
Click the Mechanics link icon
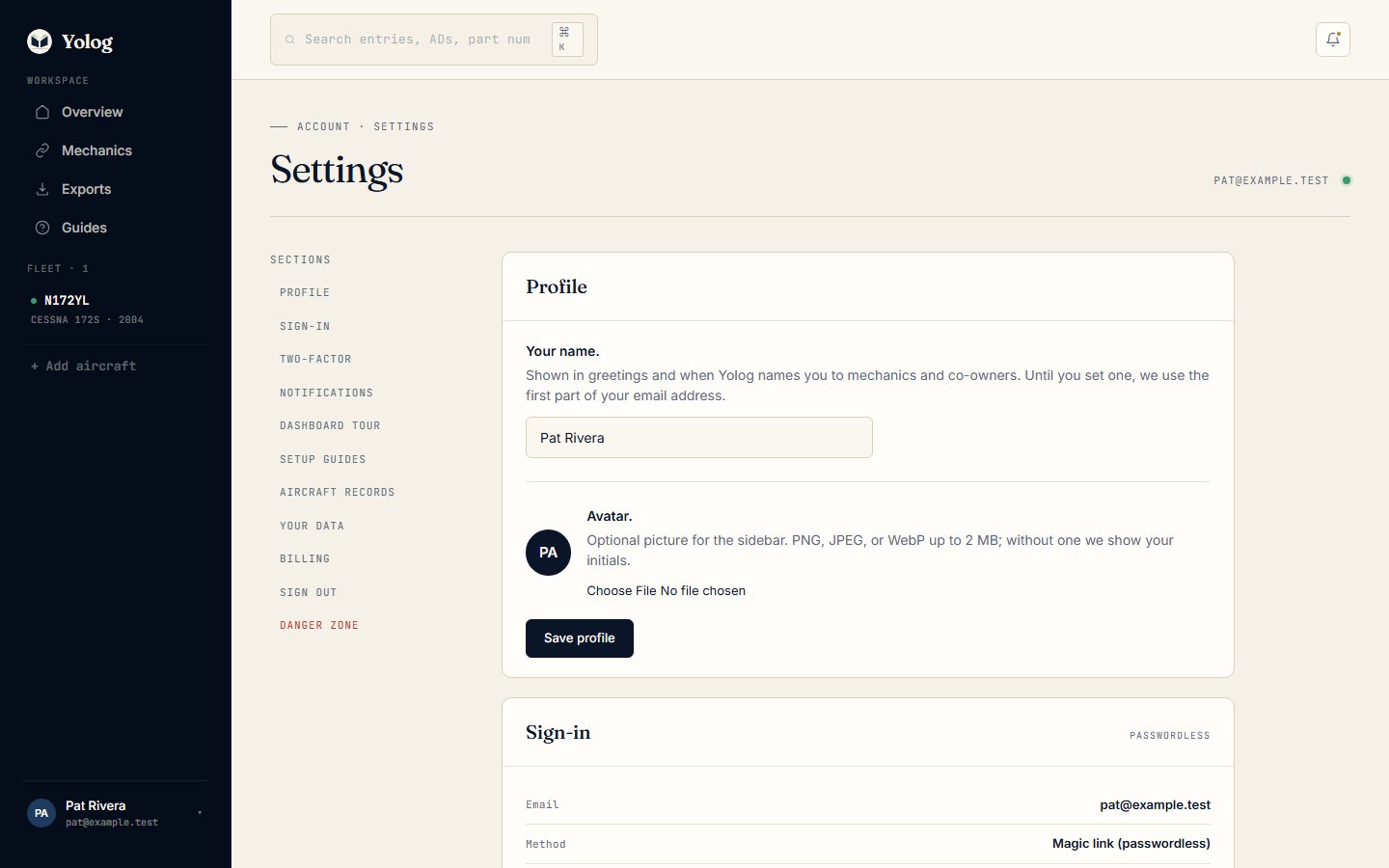(42, 150)
